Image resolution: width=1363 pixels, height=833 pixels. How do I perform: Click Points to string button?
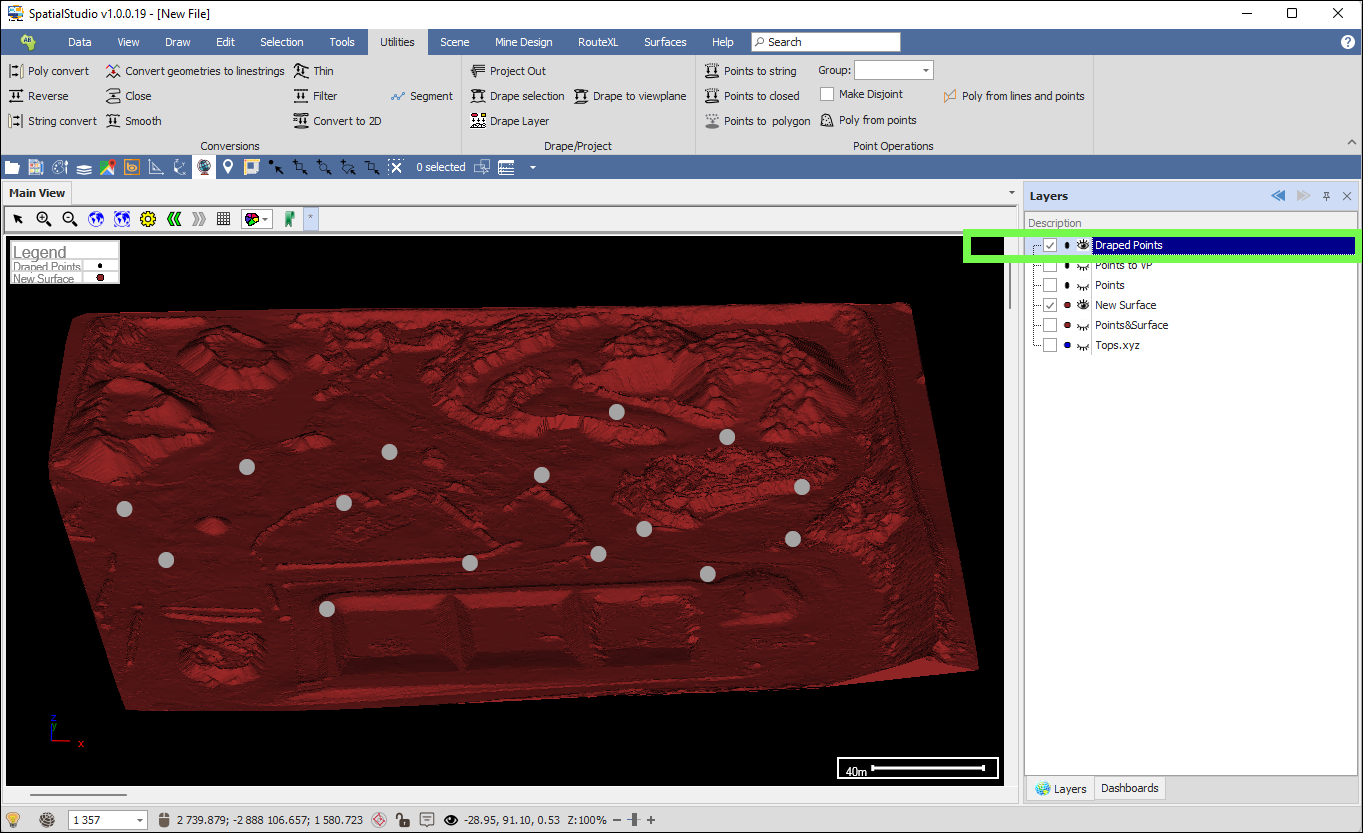[751, 71]
